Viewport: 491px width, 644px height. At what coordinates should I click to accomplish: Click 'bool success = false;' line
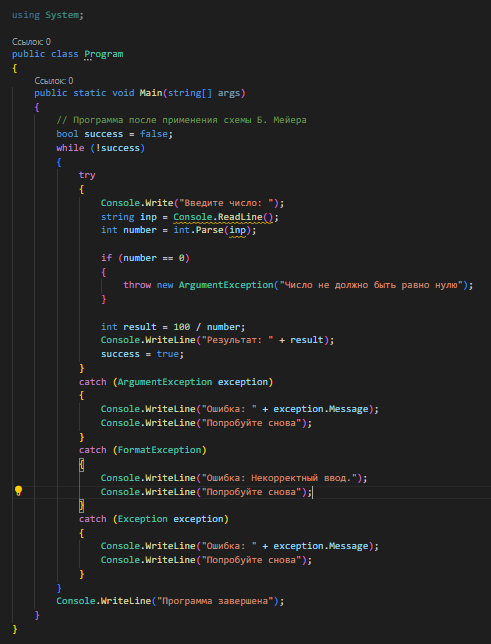[x=115, y=134]
